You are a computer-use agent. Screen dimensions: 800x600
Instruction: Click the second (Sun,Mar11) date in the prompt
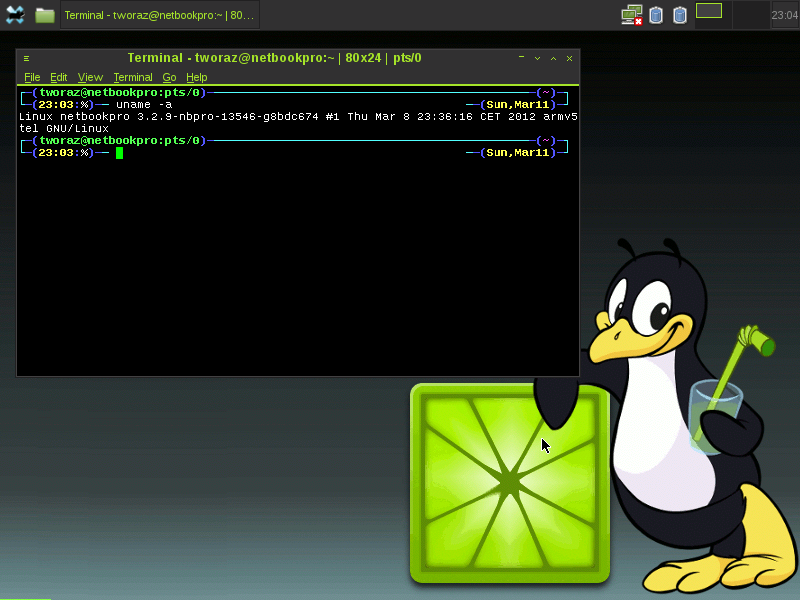click(518, 153)
